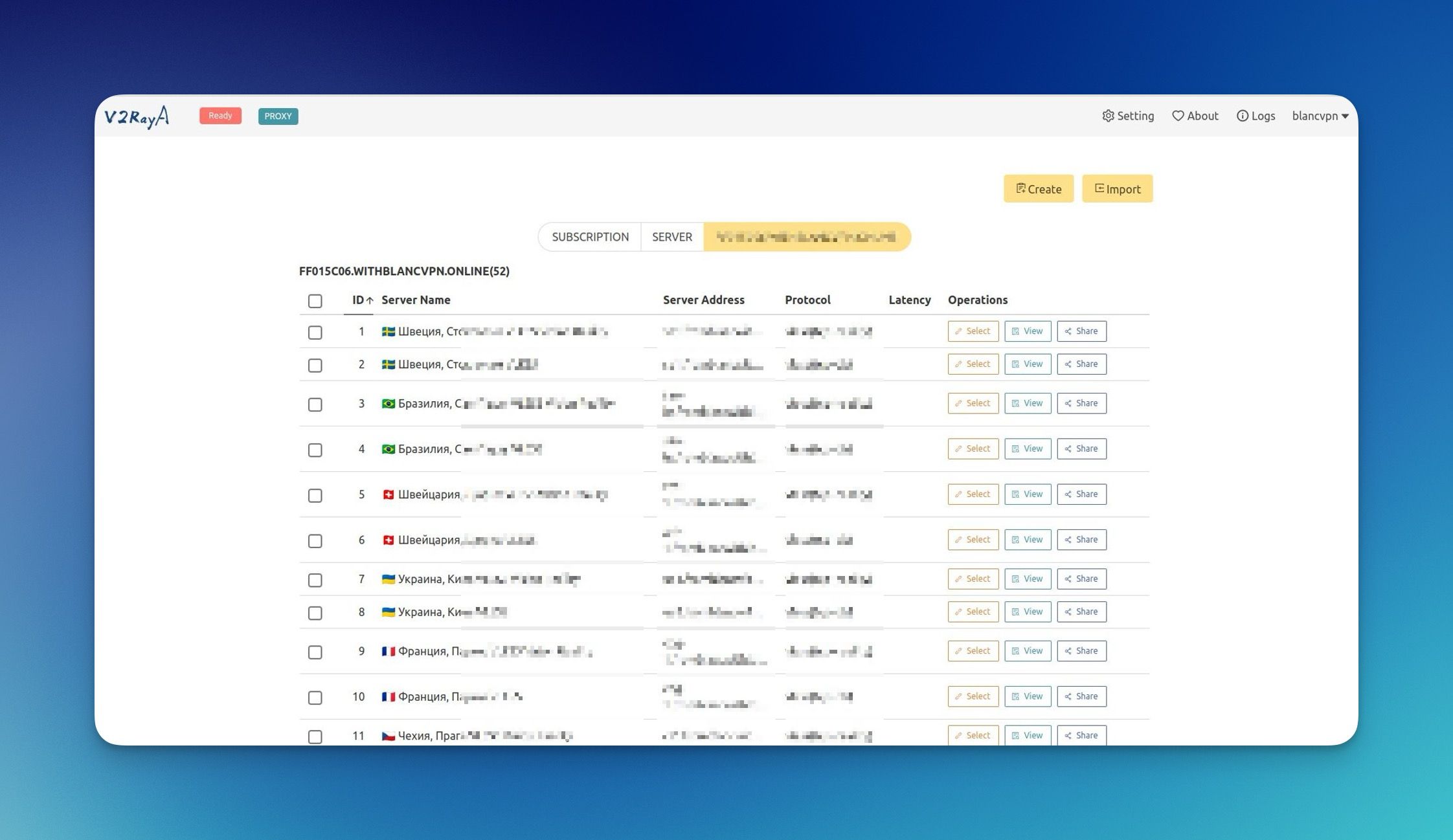Click Select for server 1
This screenshot has width=1453, height=840.
tap(973, 331)
